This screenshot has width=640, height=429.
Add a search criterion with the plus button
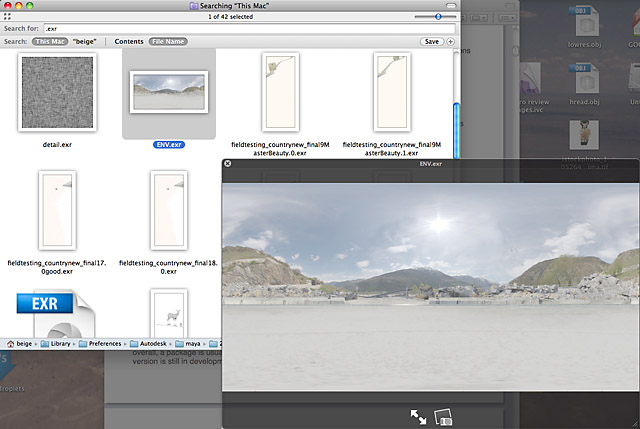(x=451, y=42)
